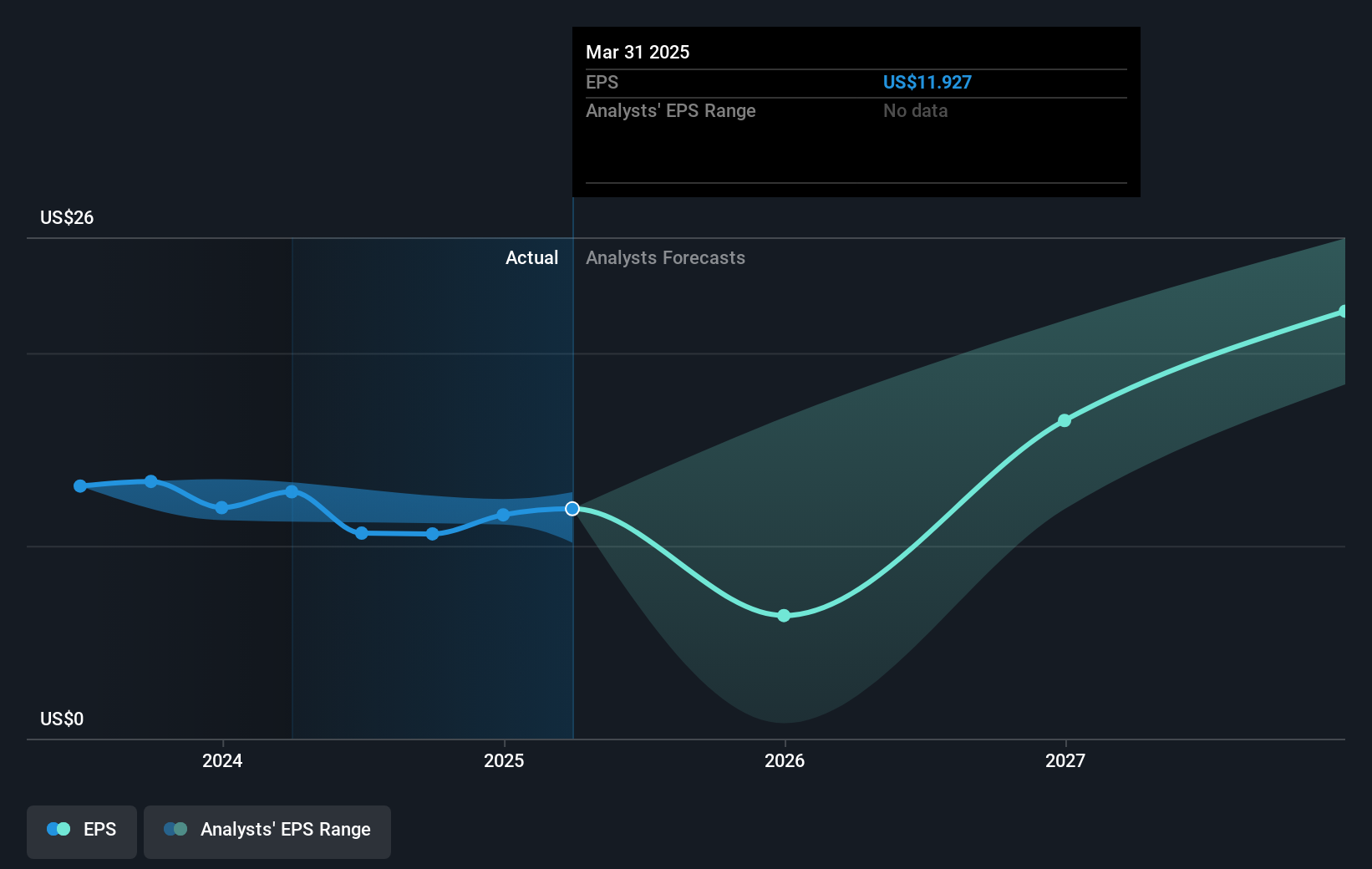Screen dimensions: 1372x869
Task: Click the EPS data point at start of 2024
Action: tap(221, 507)
